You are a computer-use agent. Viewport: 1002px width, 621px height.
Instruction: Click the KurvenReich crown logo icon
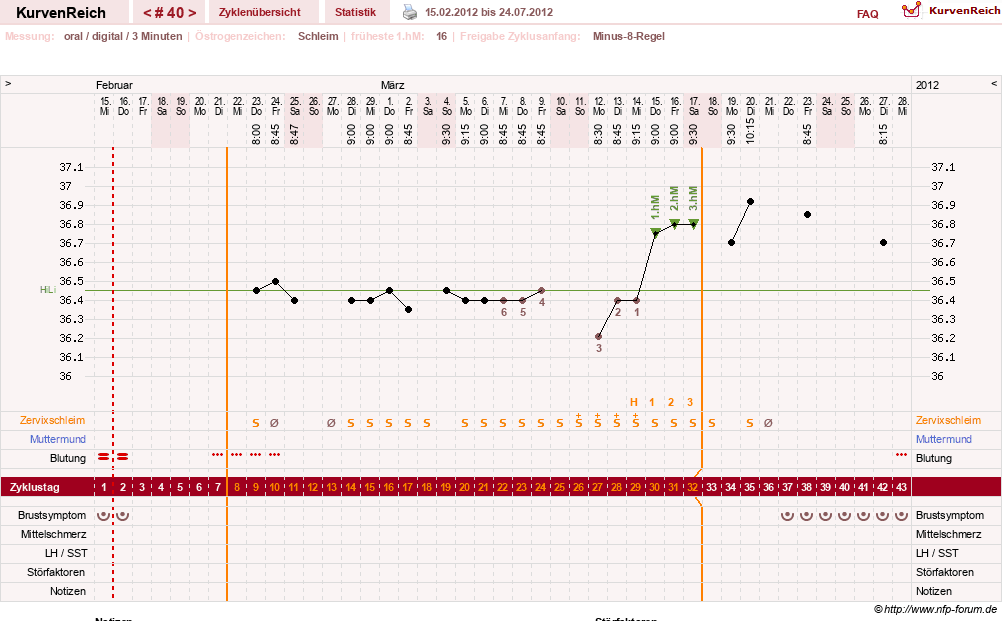[912, 10]
